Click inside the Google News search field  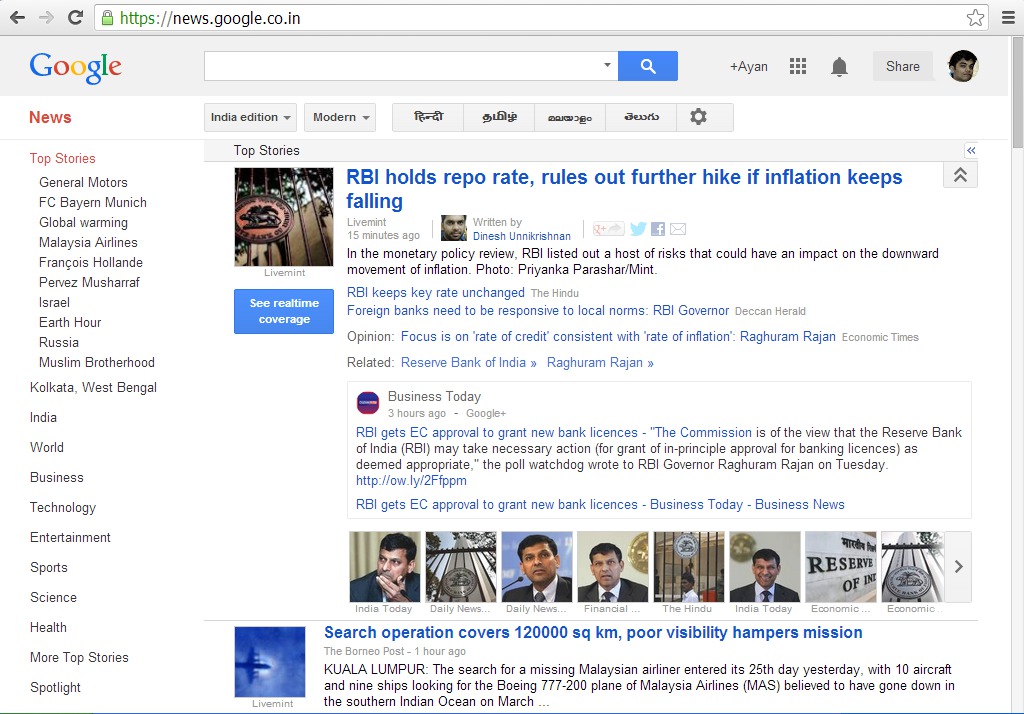(x=400, y=66)
